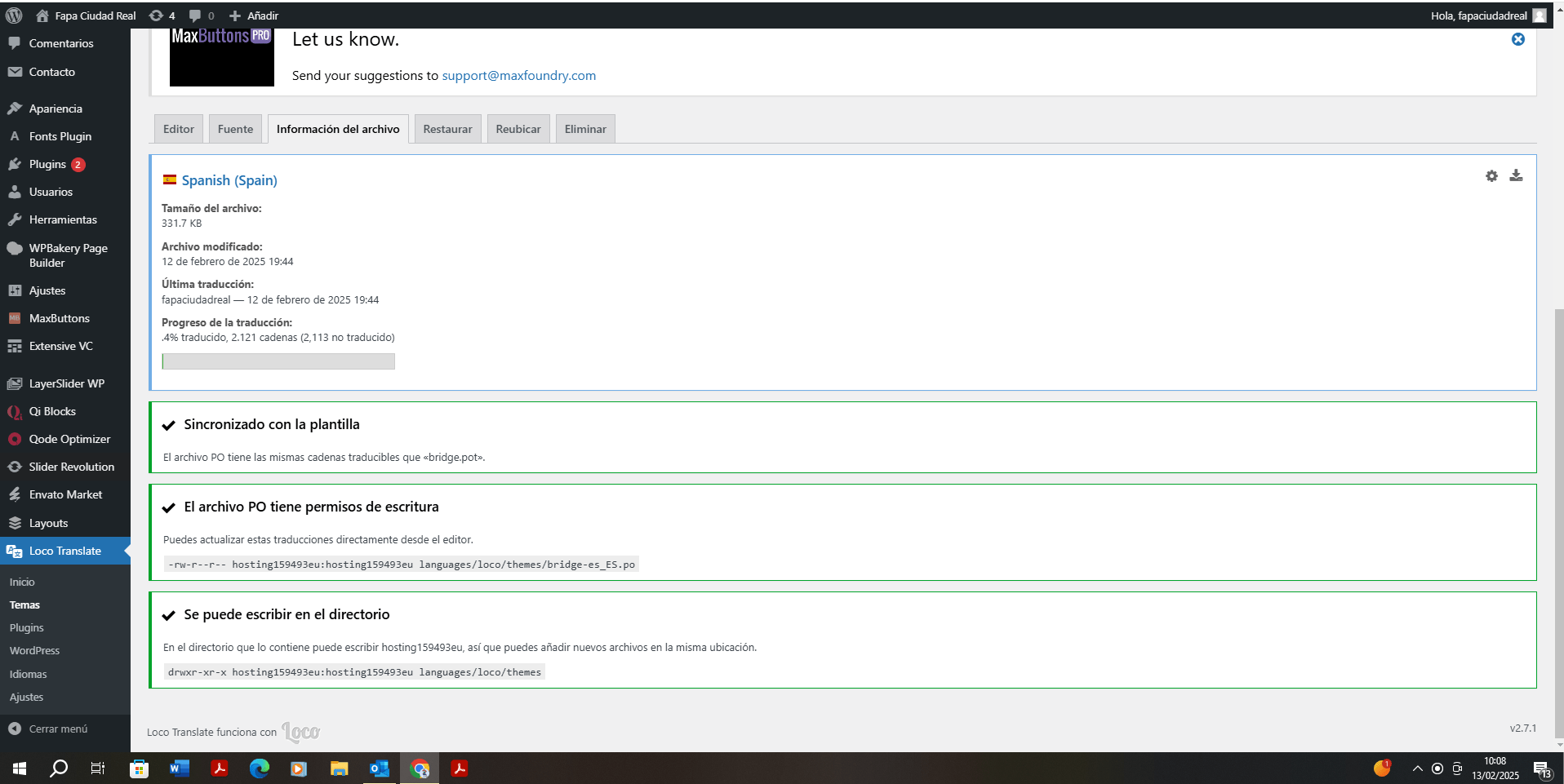Screen dimensions: 1564x784
Task: Open the Herramientas menu
Action: click(65, 219)
